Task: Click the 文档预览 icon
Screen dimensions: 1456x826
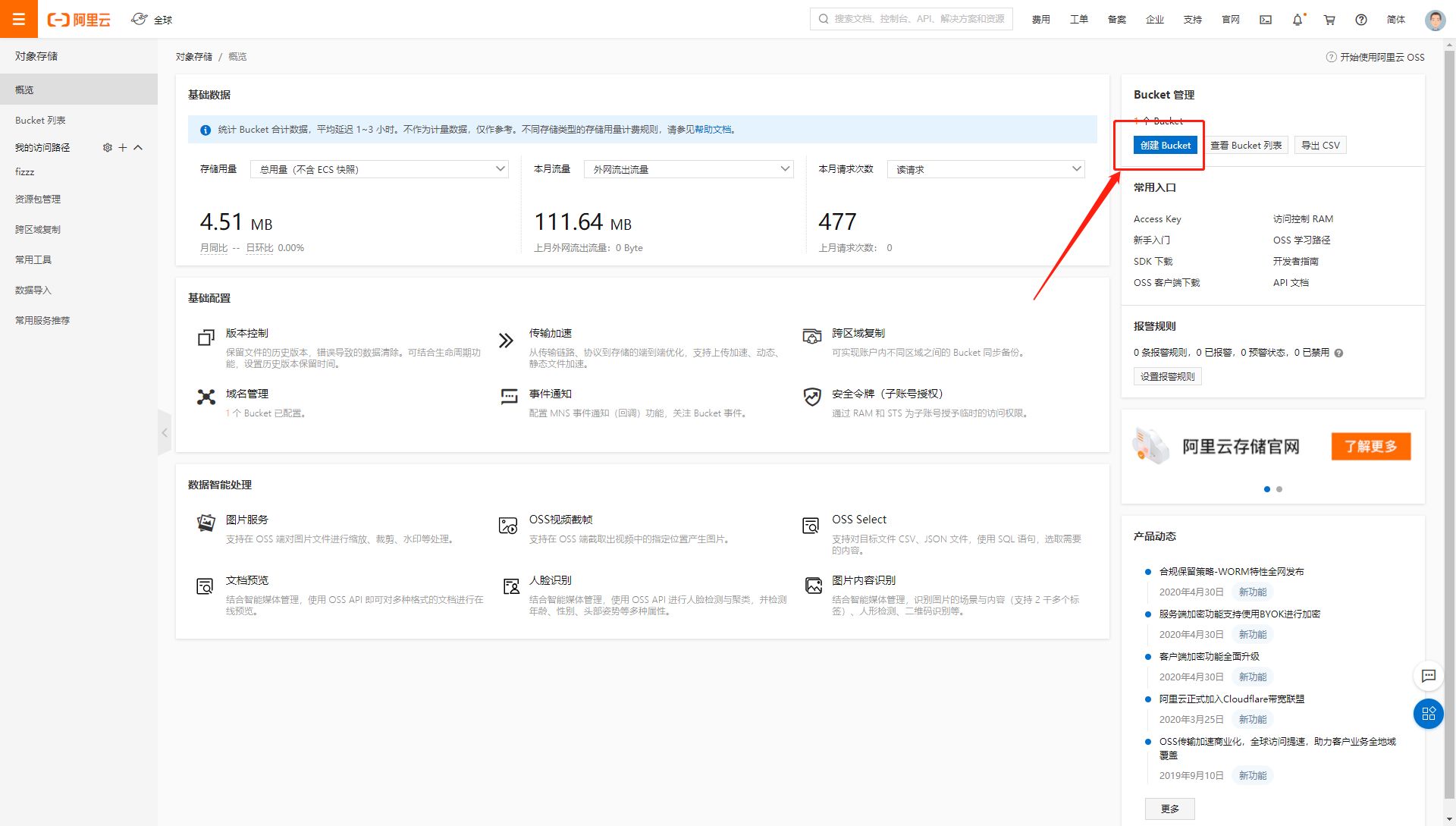Action: tap(205, 586)
